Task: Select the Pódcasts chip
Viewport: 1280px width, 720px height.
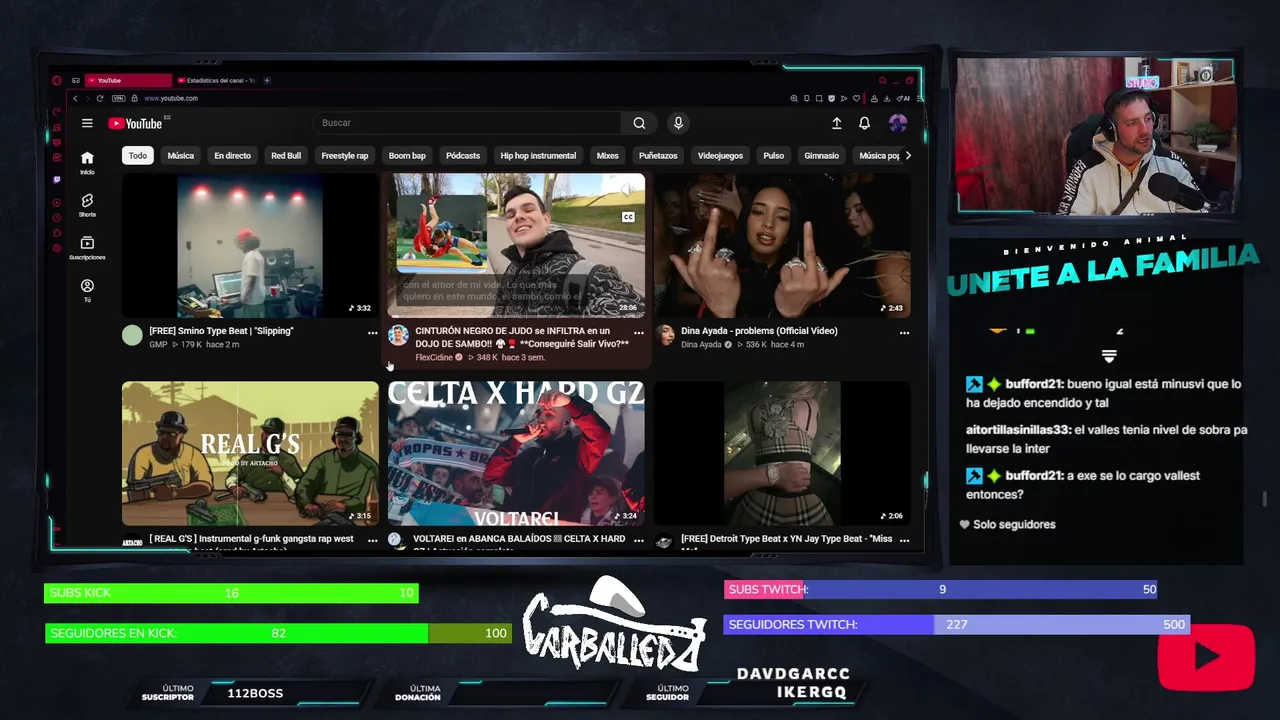Action: pyautogui.click(x=463, y=155)
